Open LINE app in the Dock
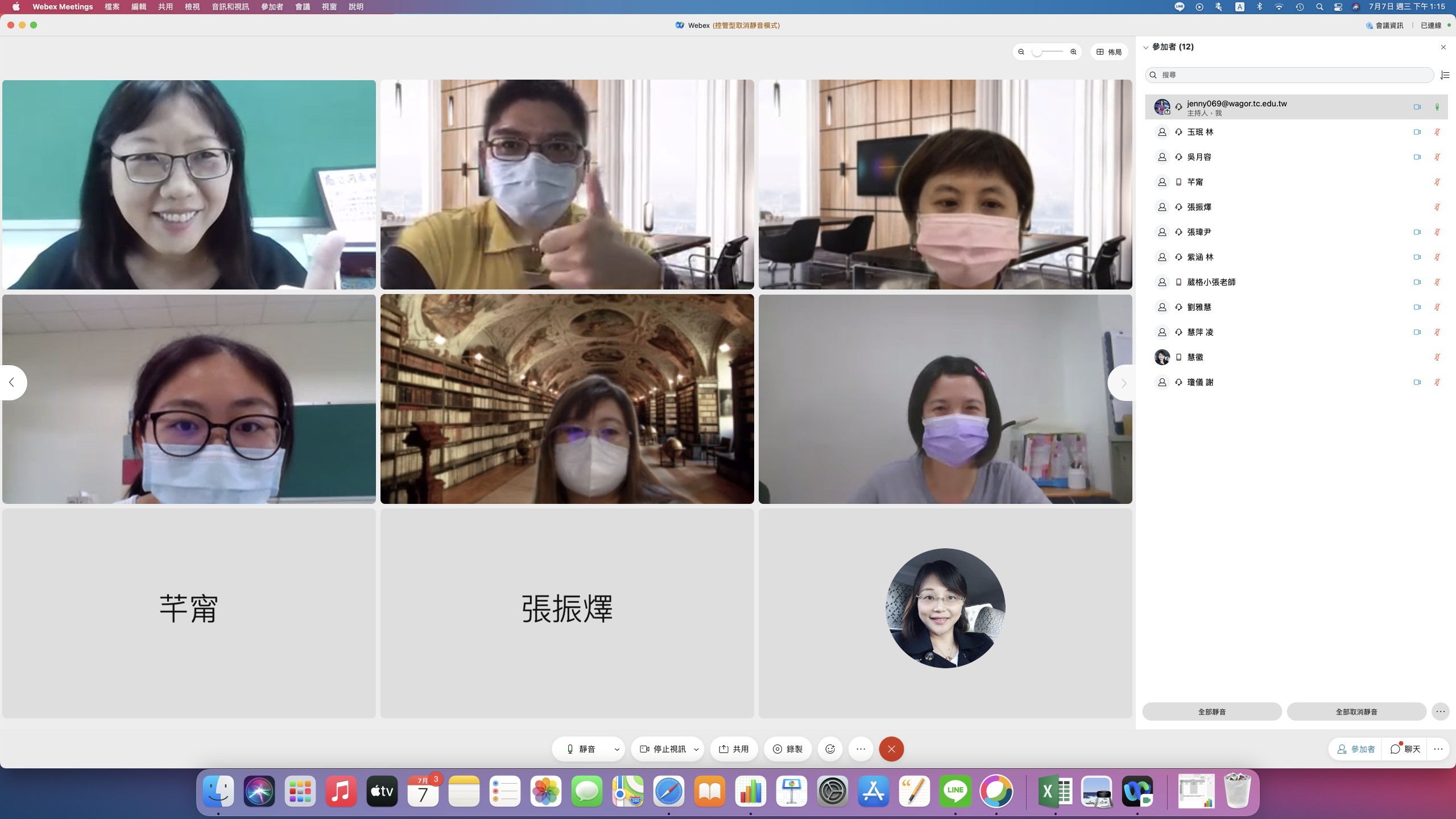Image resolution: width=1456 pixels, height=819 pixels. pos(955,791)
